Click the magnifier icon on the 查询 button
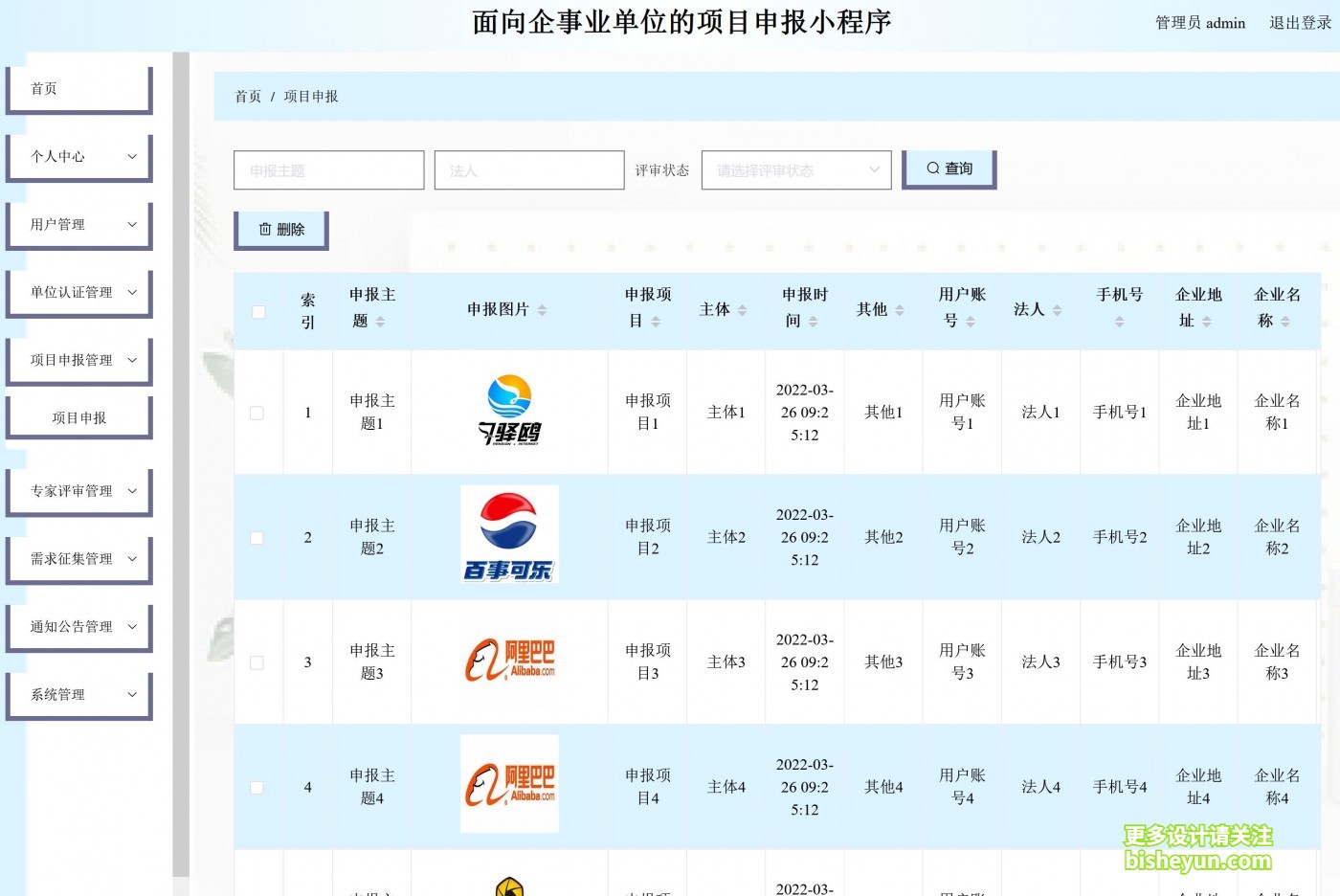 click(931, 168)
